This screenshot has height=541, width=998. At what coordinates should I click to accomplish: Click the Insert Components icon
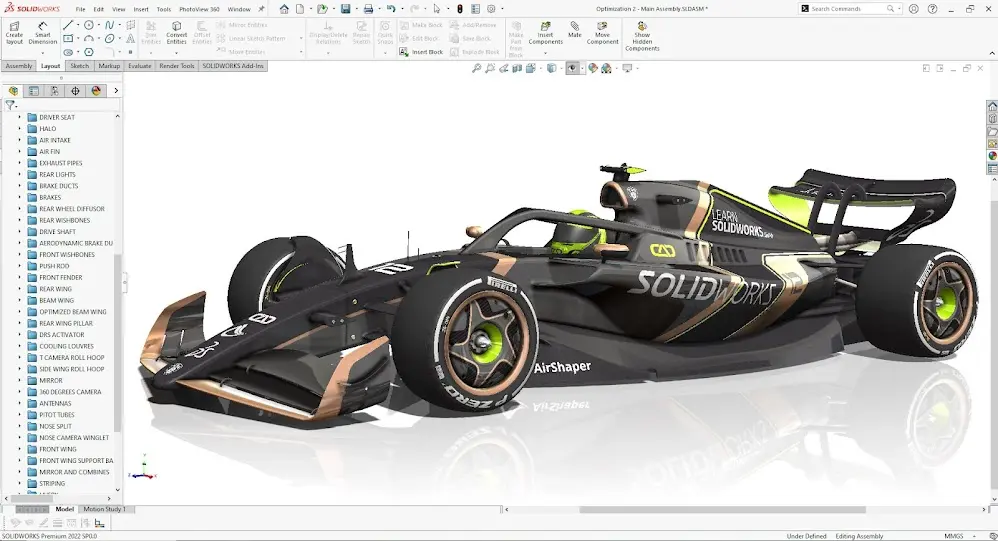tap(545, 33)
